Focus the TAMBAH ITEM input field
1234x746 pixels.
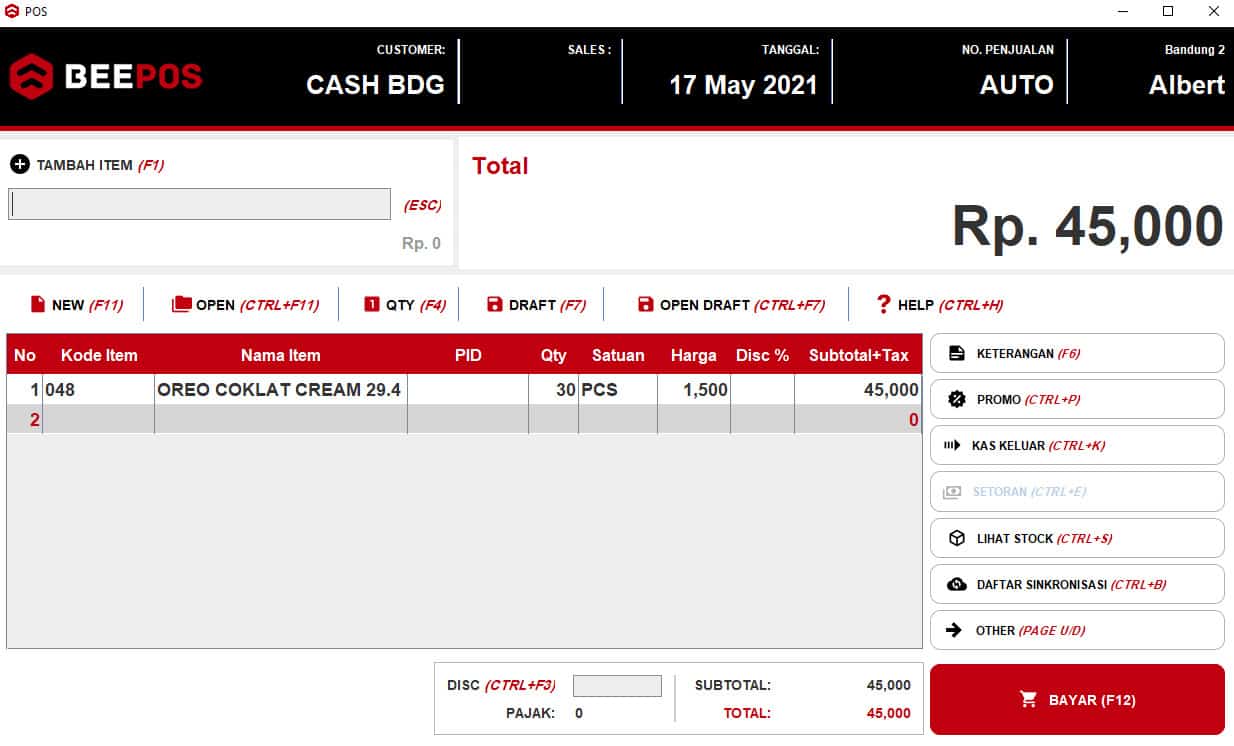pyautogui.click(x=200, y=204)
